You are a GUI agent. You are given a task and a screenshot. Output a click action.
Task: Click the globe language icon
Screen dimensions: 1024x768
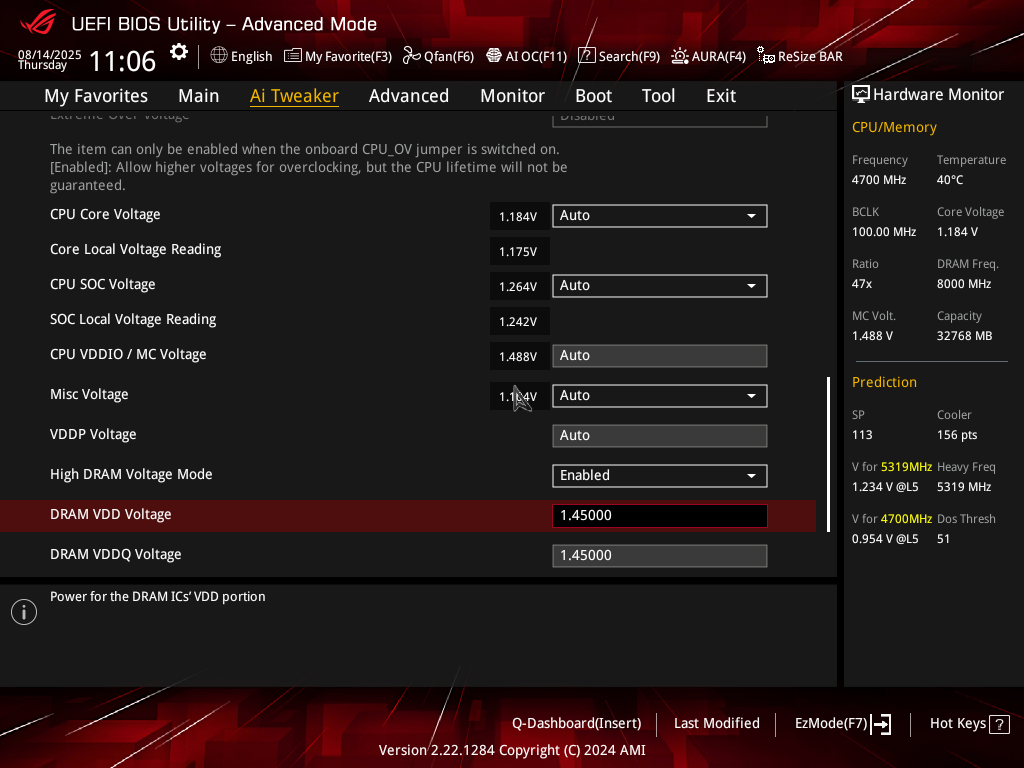pyautogui.click(x=219, y=56)
